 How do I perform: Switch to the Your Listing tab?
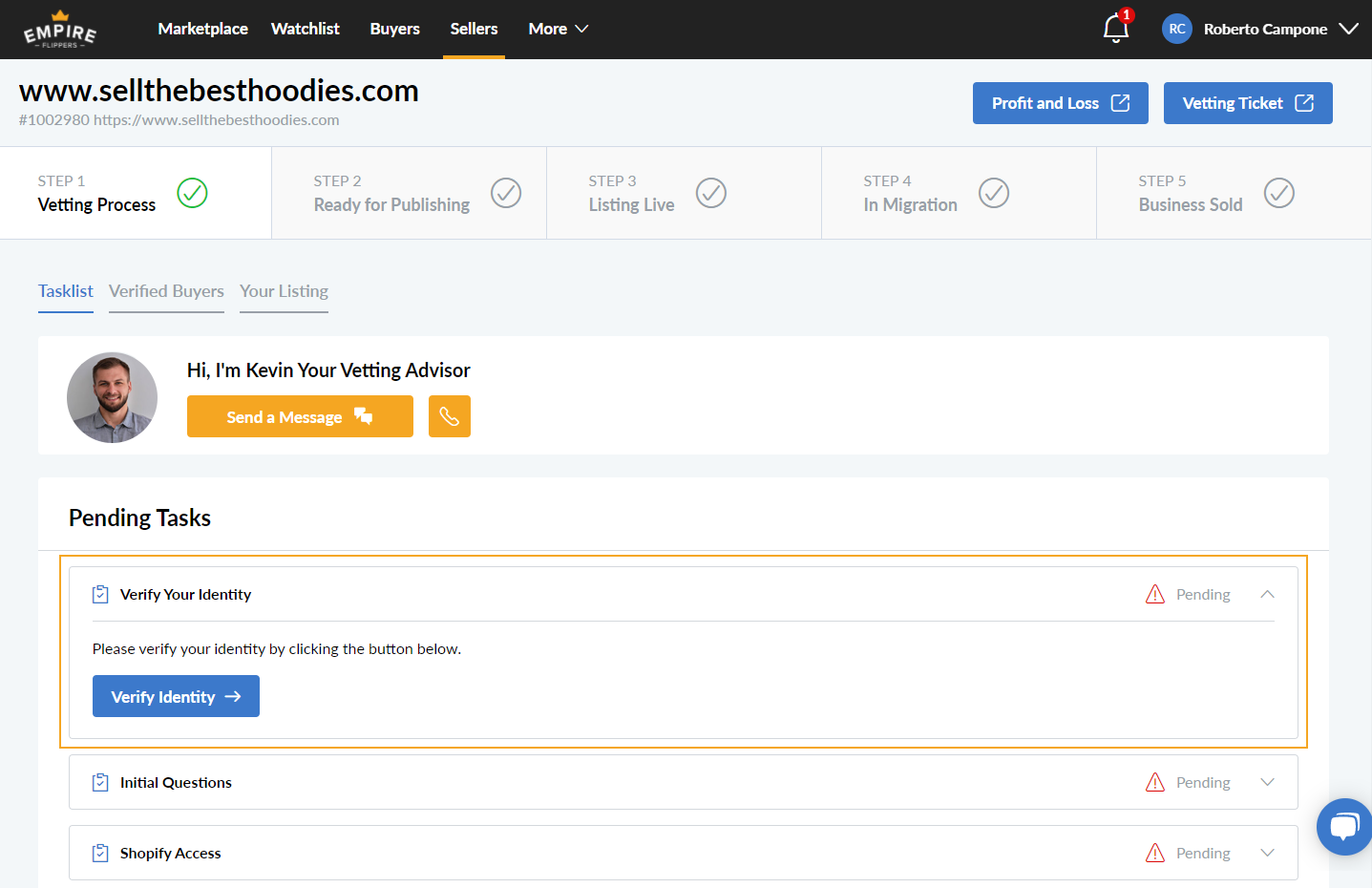(284, 291)
